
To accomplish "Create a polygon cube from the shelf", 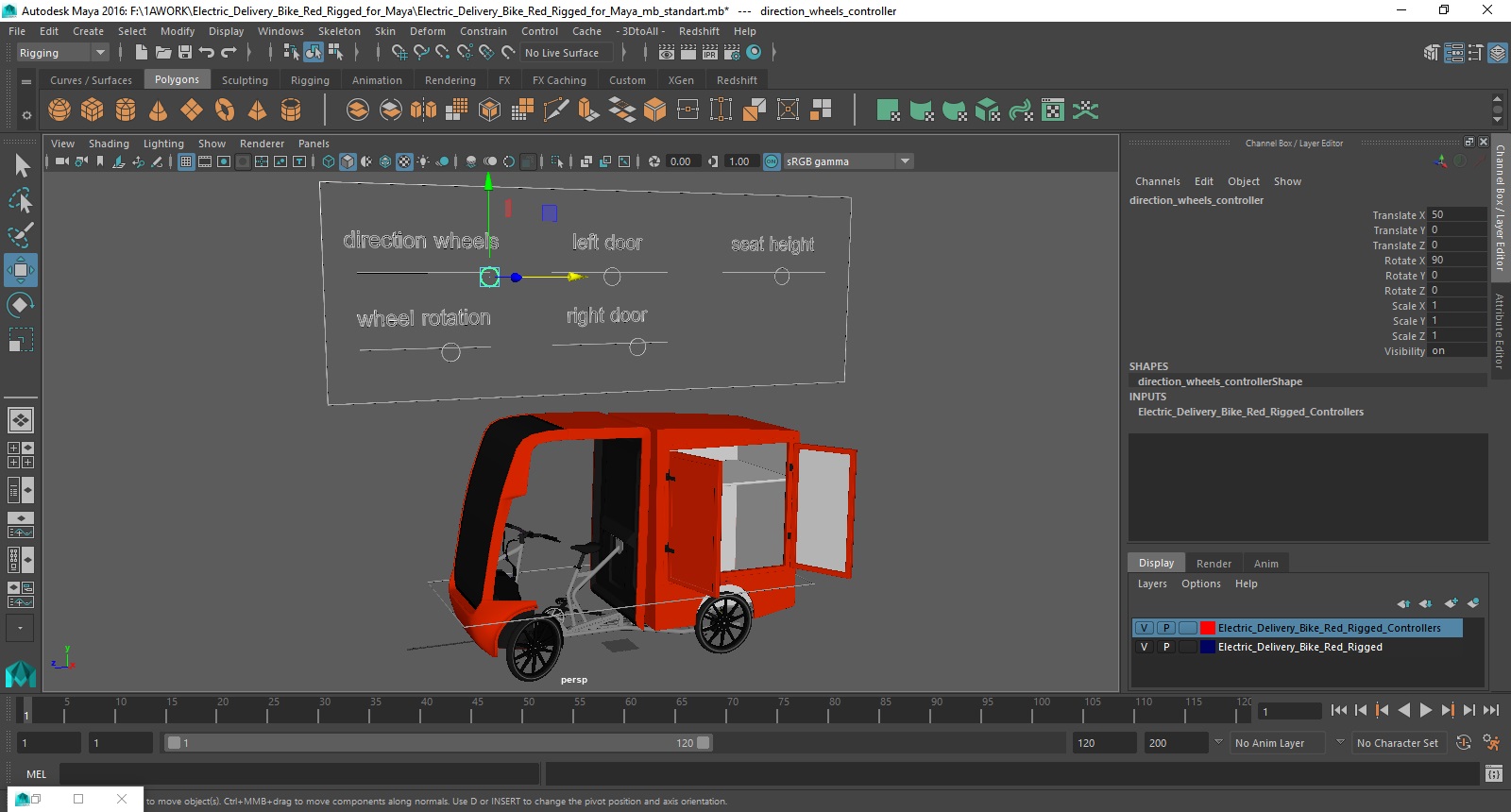I will click(x=93, y=110).
